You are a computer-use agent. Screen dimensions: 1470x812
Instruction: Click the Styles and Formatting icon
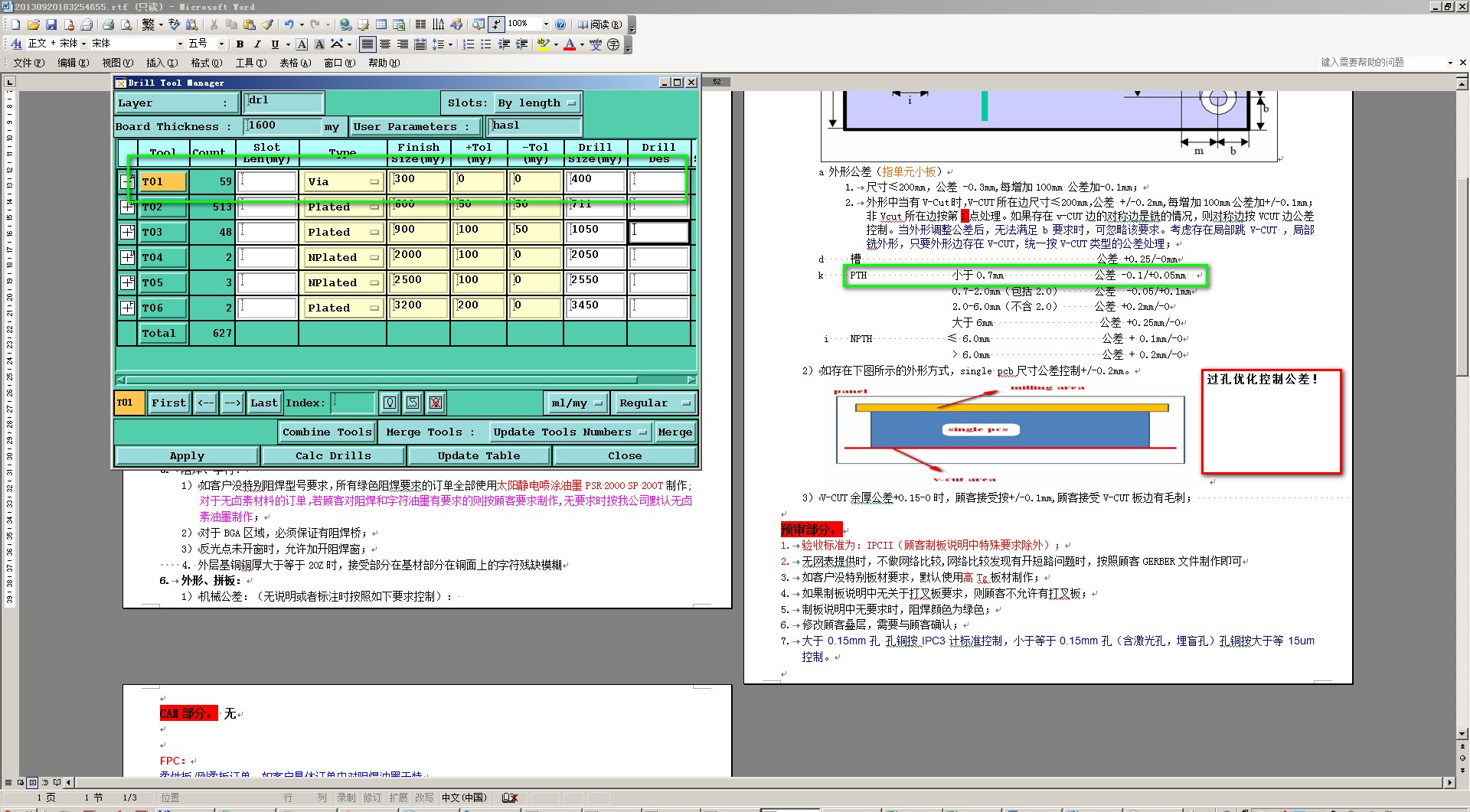coord(16,44)
